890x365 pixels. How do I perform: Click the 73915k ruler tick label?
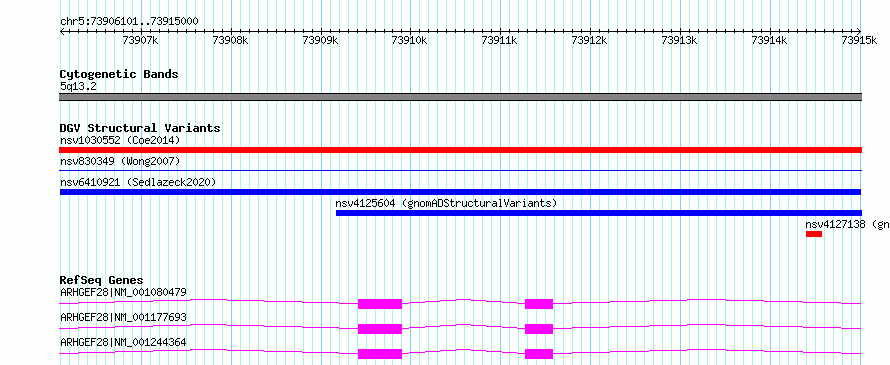[859, 40]
